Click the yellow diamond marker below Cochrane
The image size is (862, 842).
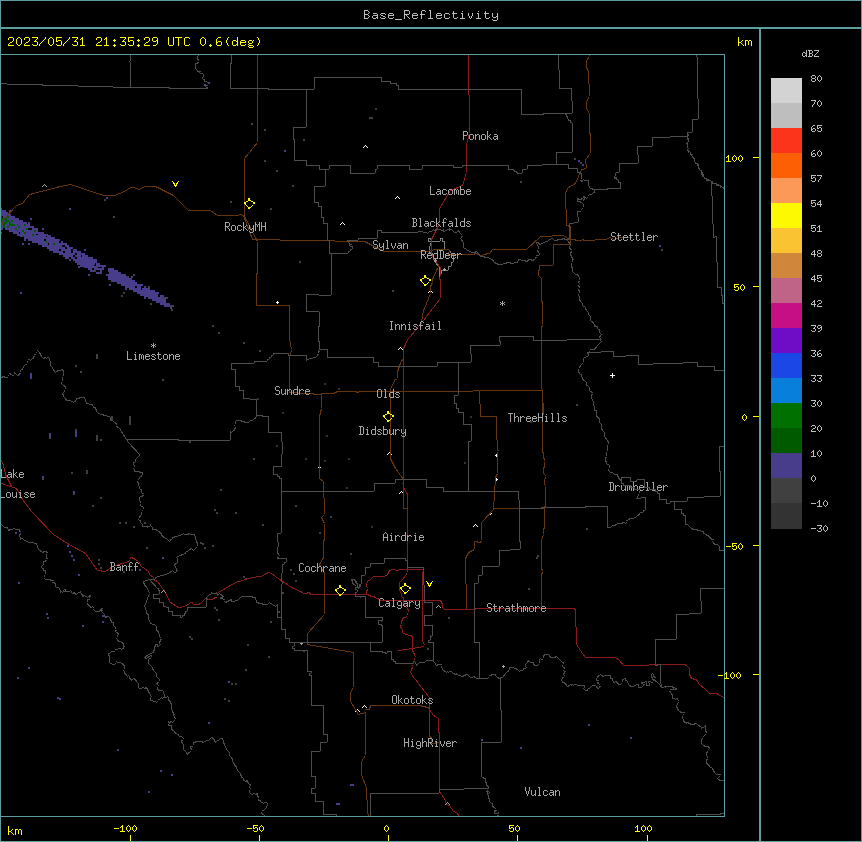pyautogui.click(x=340, y=590)
